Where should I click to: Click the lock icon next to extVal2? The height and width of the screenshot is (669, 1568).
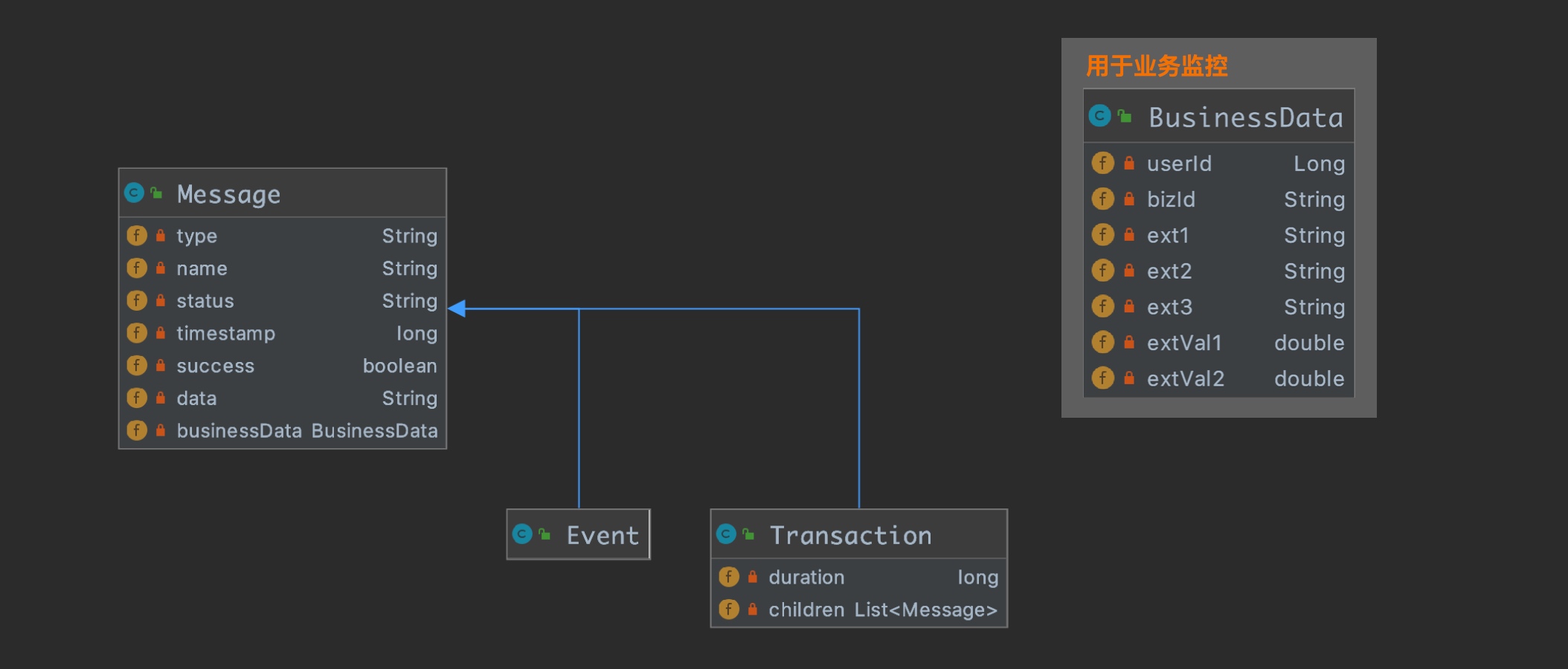1129,378
